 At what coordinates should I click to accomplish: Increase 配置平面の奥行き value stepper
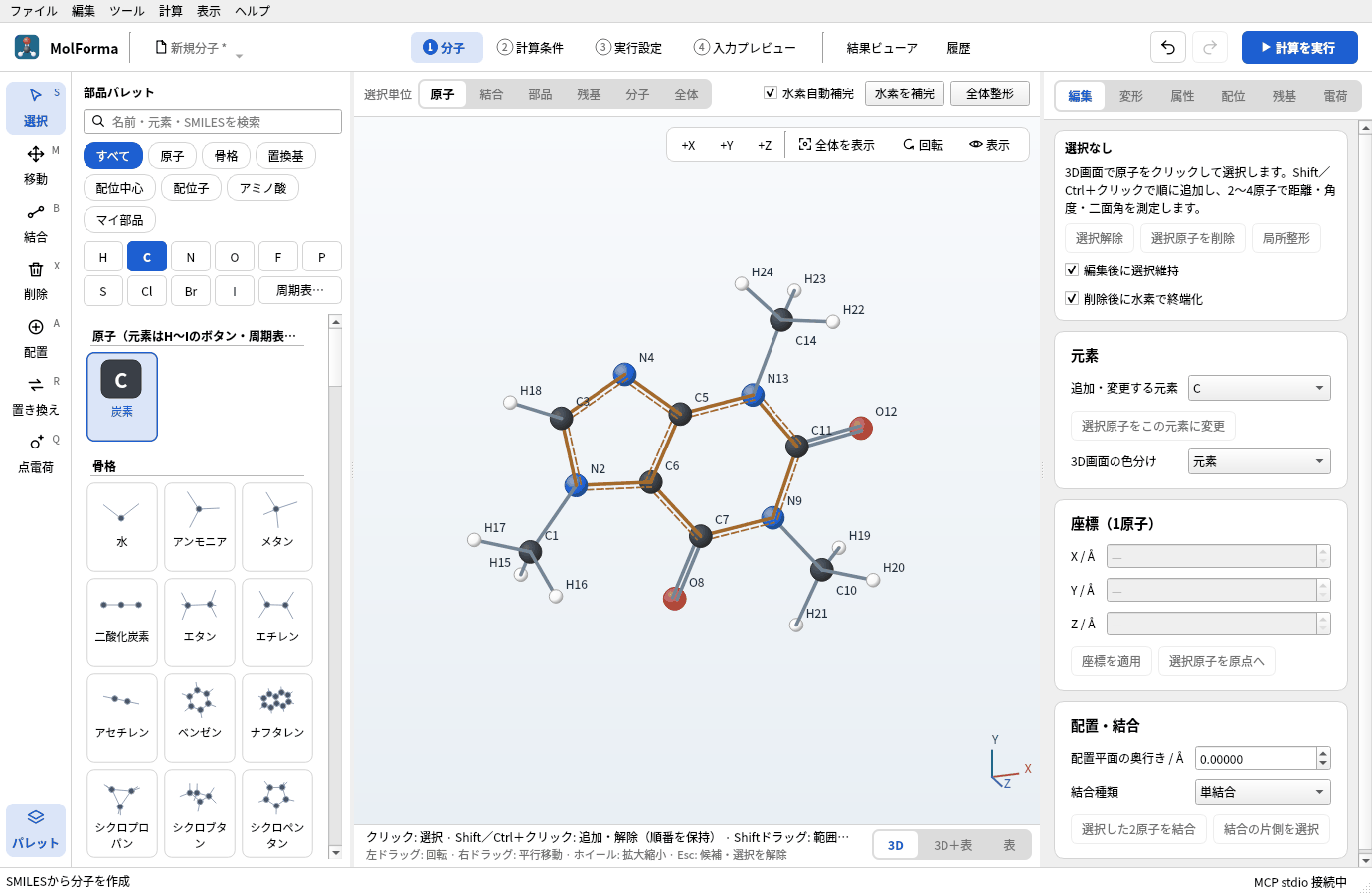coord(1323,753)
